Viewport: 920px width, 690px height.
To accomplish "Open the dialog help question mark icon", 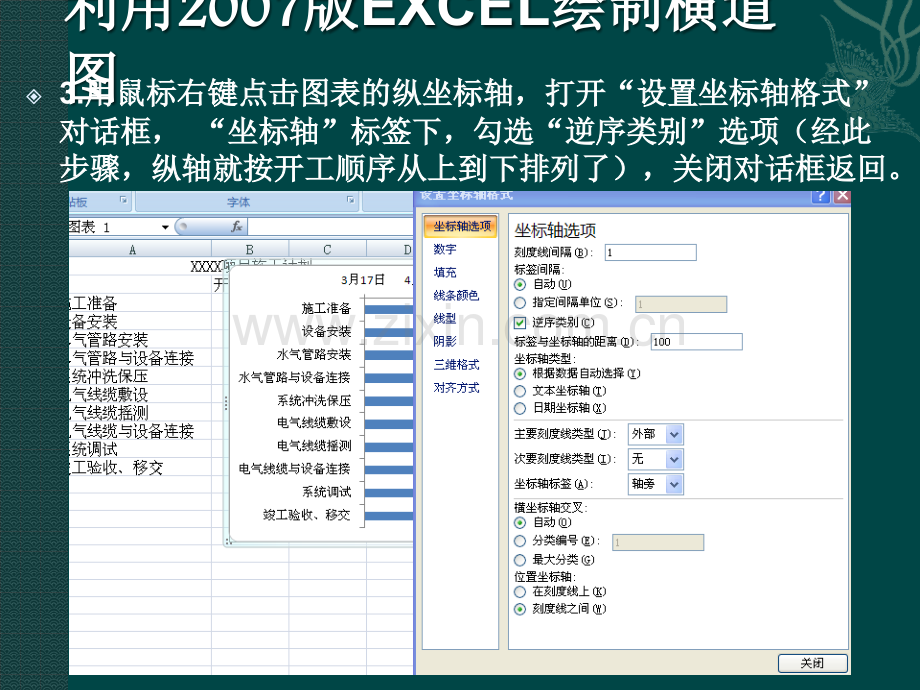I will (821, 196).
